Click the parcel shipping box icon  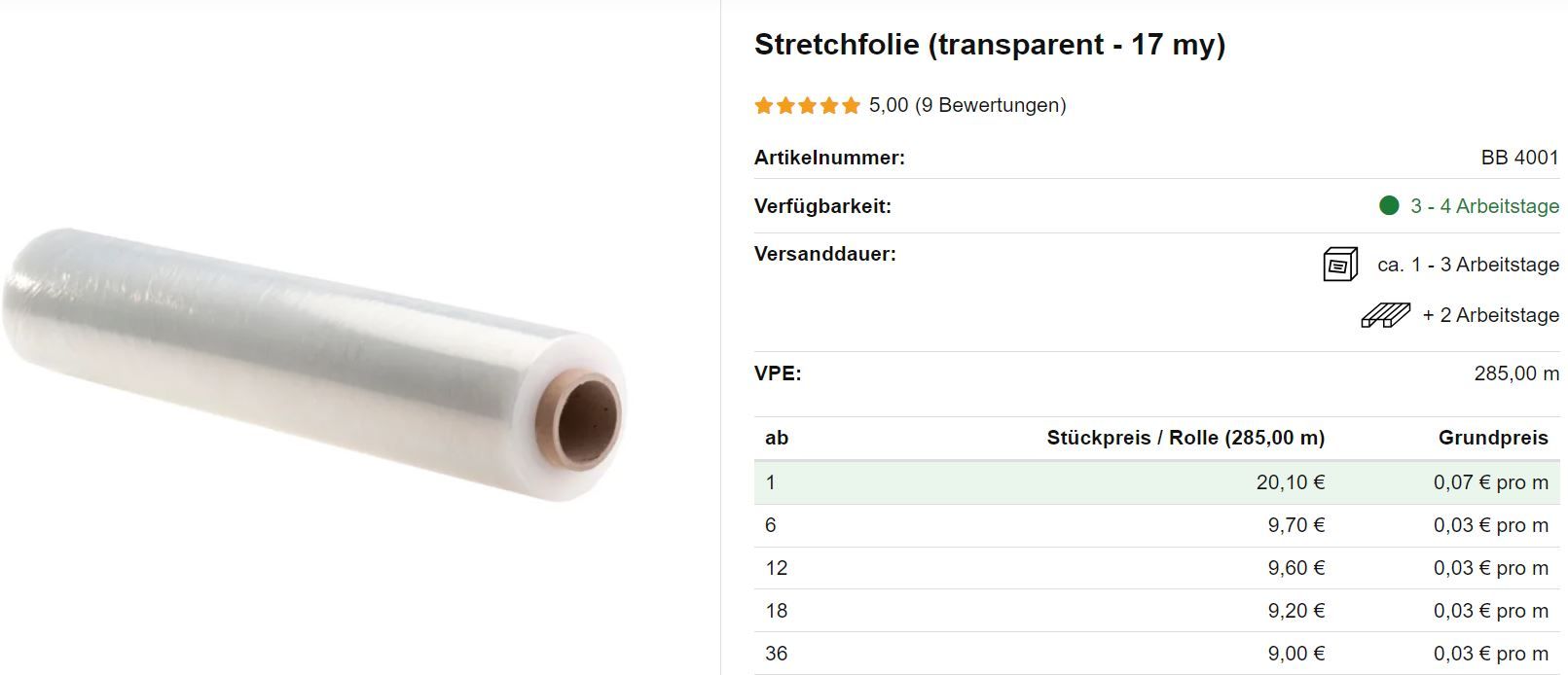click(x=1340, y=265)
